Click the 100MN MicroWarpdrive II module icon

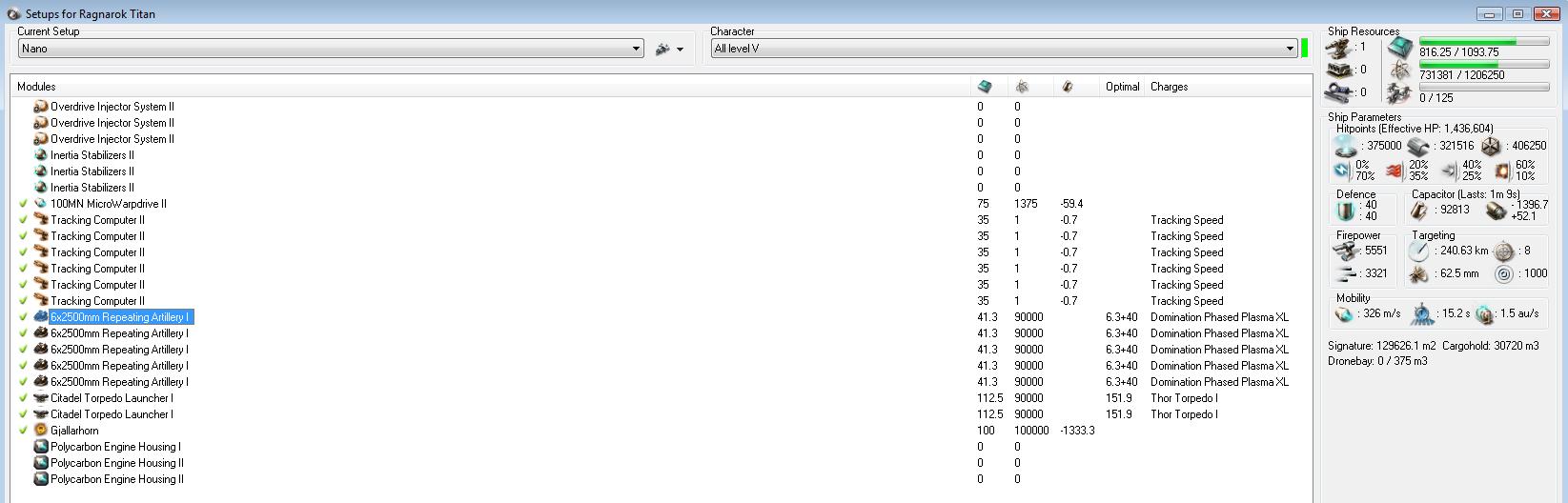41,204
